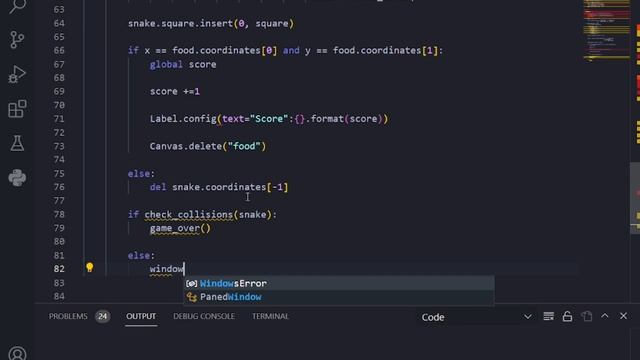Click the 'check_collisions' function call

click(189, 215)
